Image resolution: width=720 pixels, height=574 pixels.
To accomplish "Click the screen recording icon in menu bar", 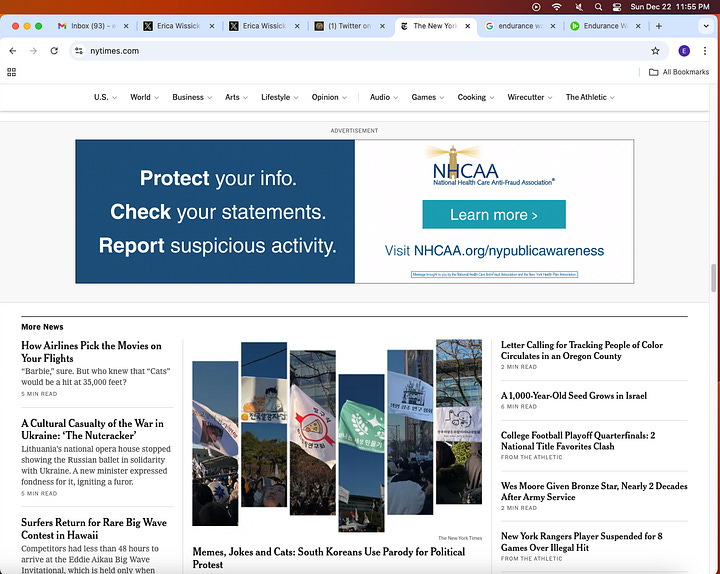I will click(536, 7).
